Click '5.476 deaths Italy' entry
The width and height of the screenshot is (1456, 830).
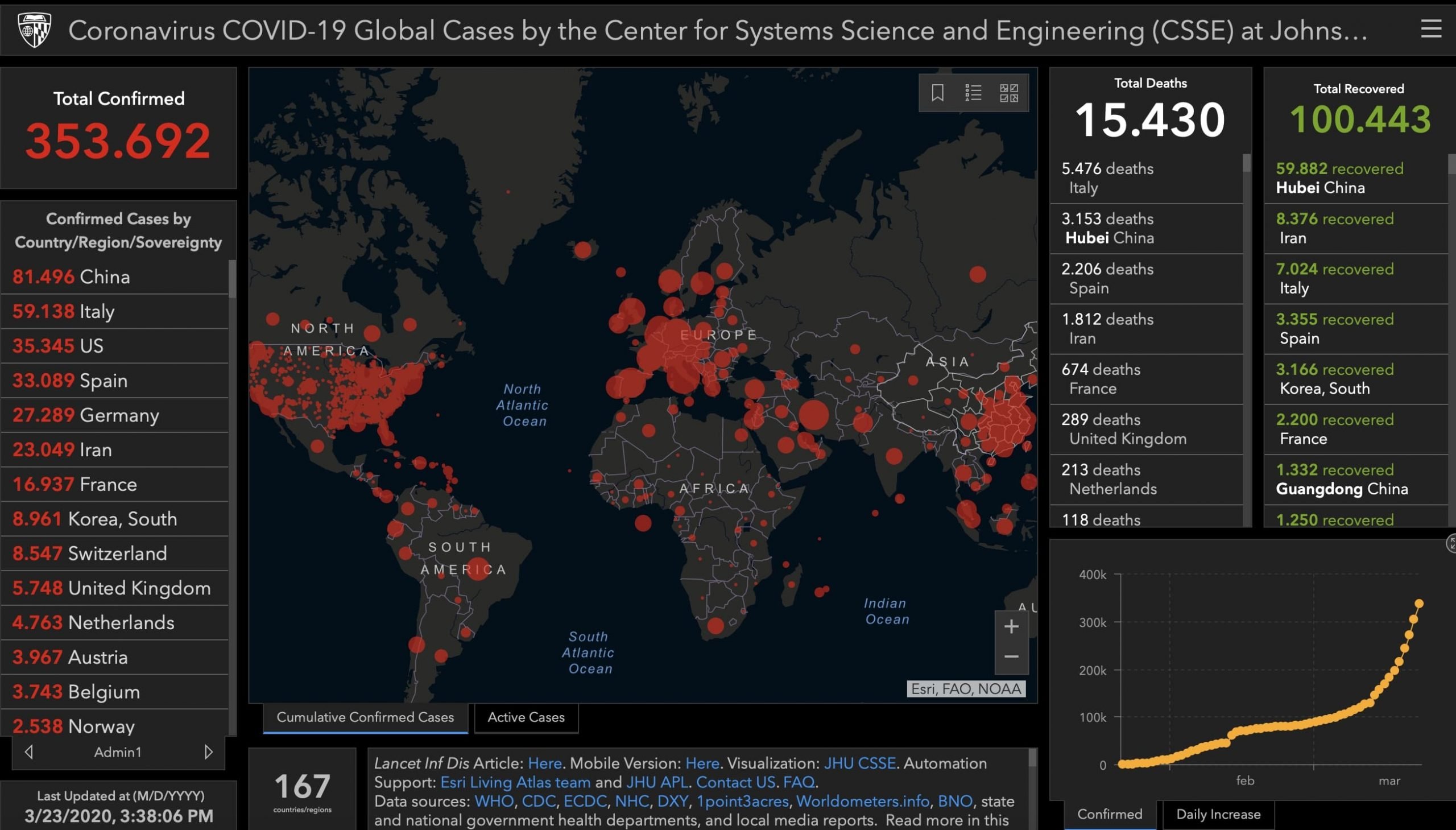(x=1146, y=179)
